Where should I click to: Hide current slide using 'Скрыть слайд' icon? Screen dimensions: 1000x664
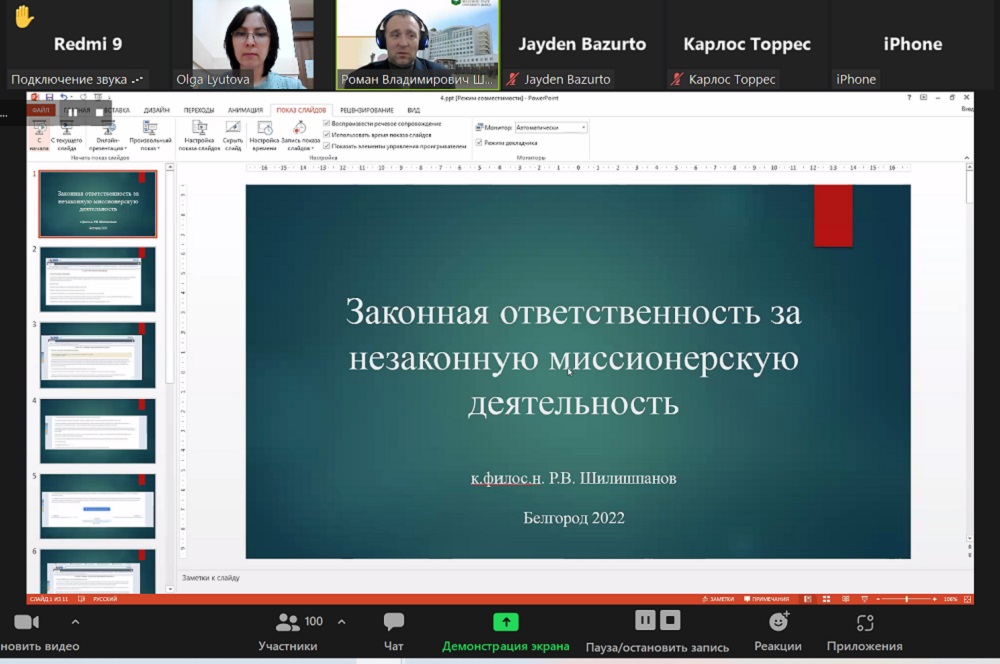(231, 132)
